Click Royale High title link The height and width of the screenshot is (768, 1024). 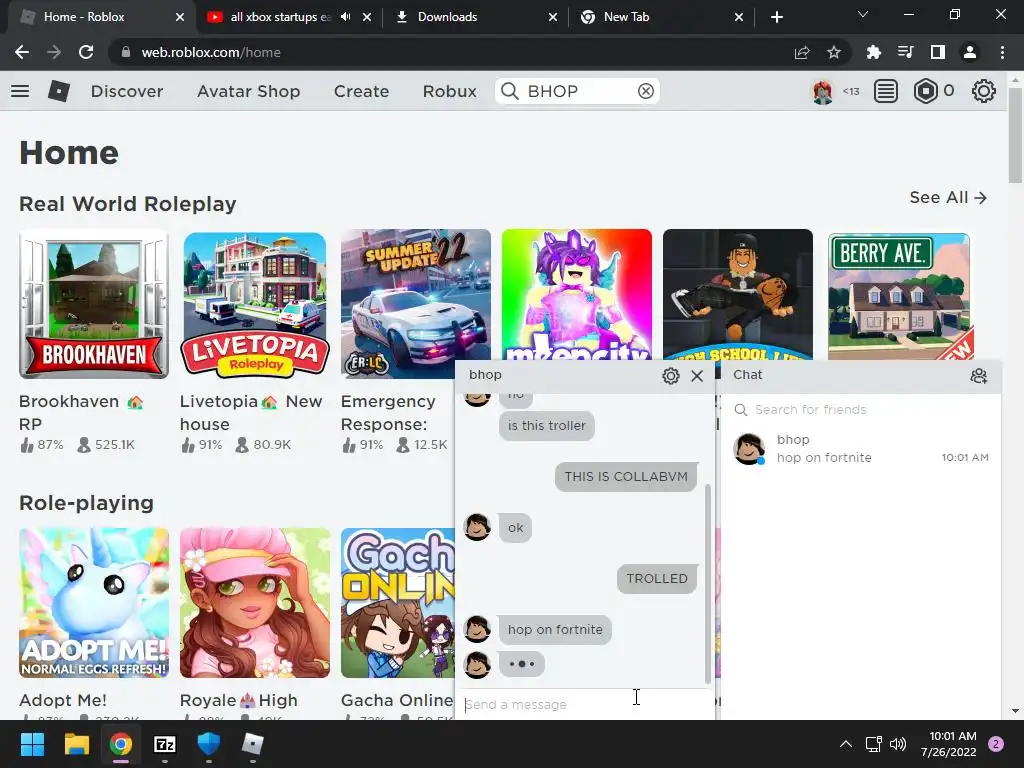pos(238,700)
